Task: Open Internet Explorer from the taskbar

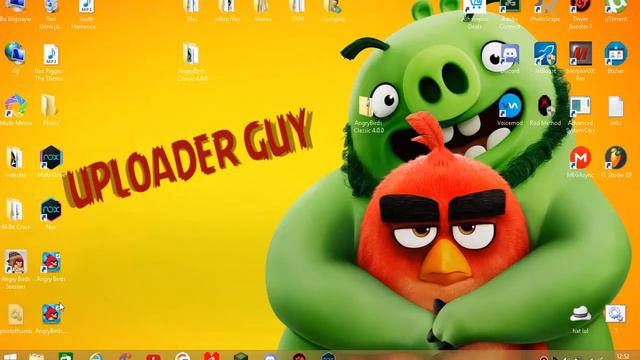Action: click(x=96, y=357)
